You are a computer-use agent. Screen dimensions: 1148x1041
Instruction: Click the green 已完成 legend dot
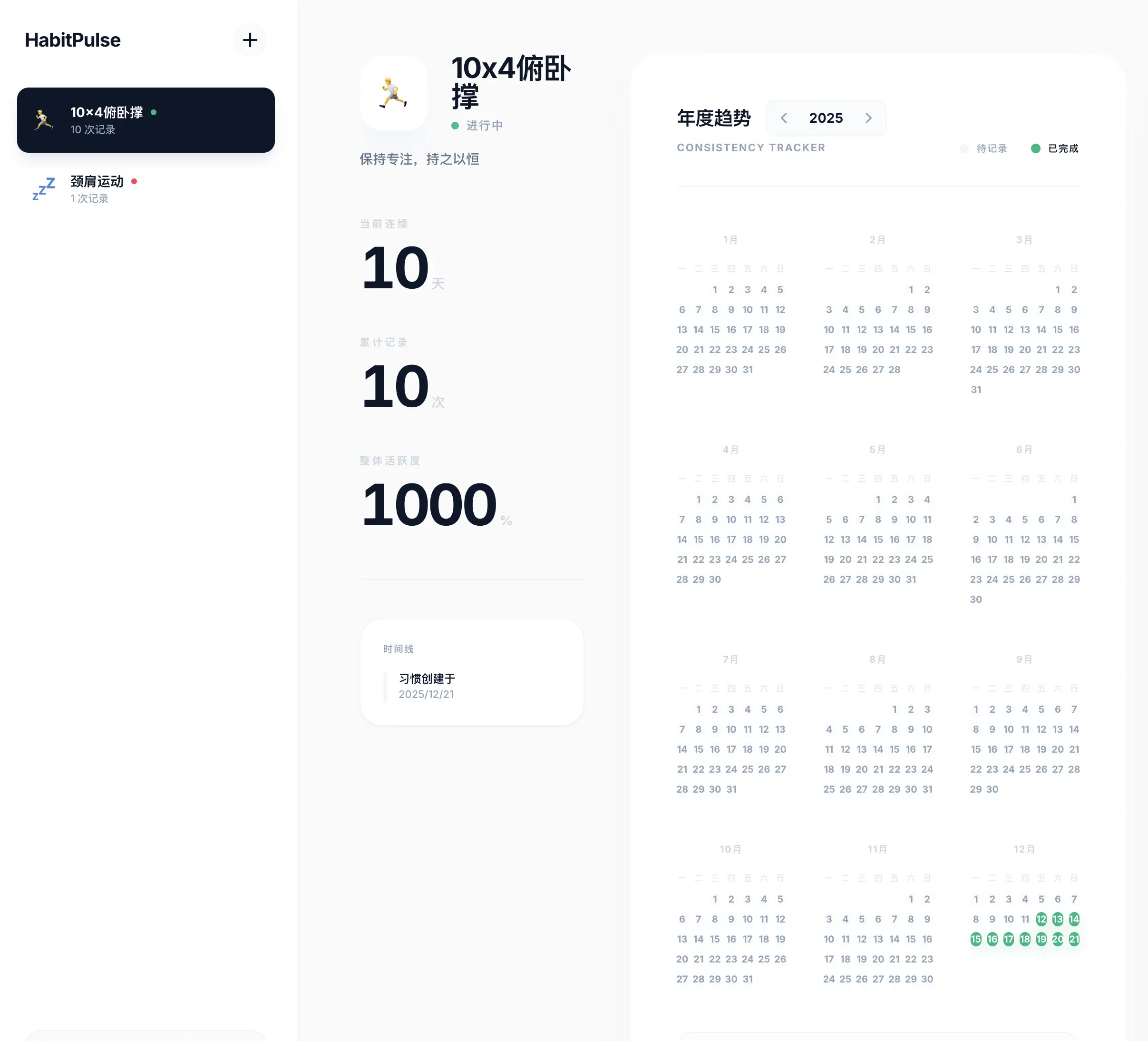(1036, 148)
